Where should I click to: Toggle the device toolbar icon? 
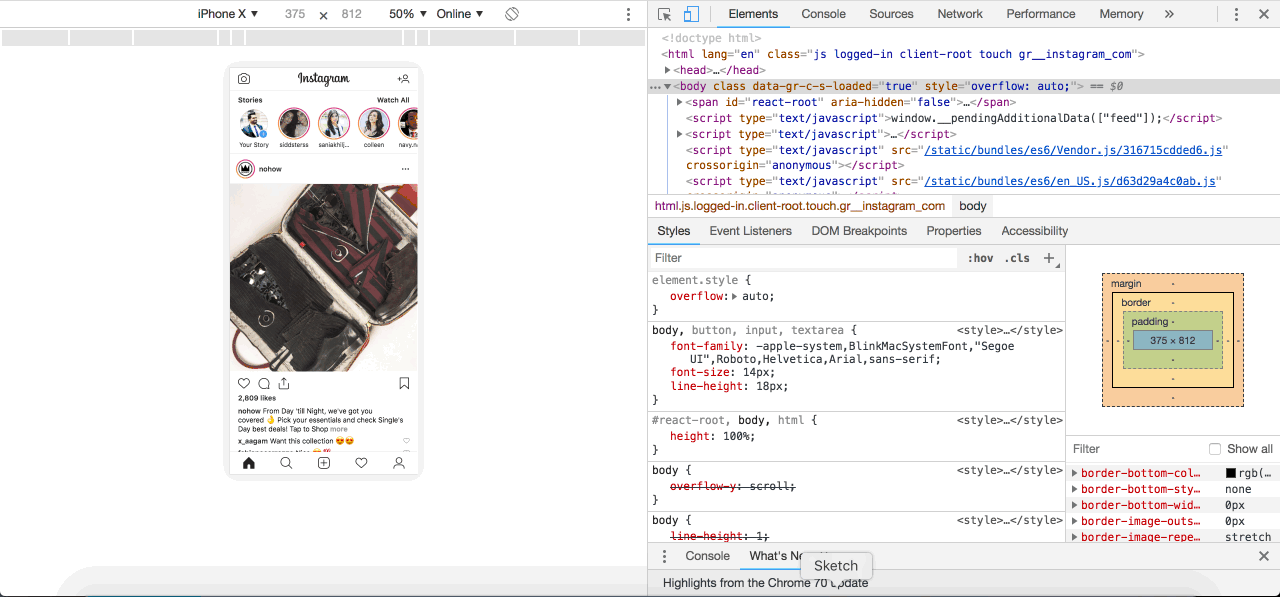[691, 14]
